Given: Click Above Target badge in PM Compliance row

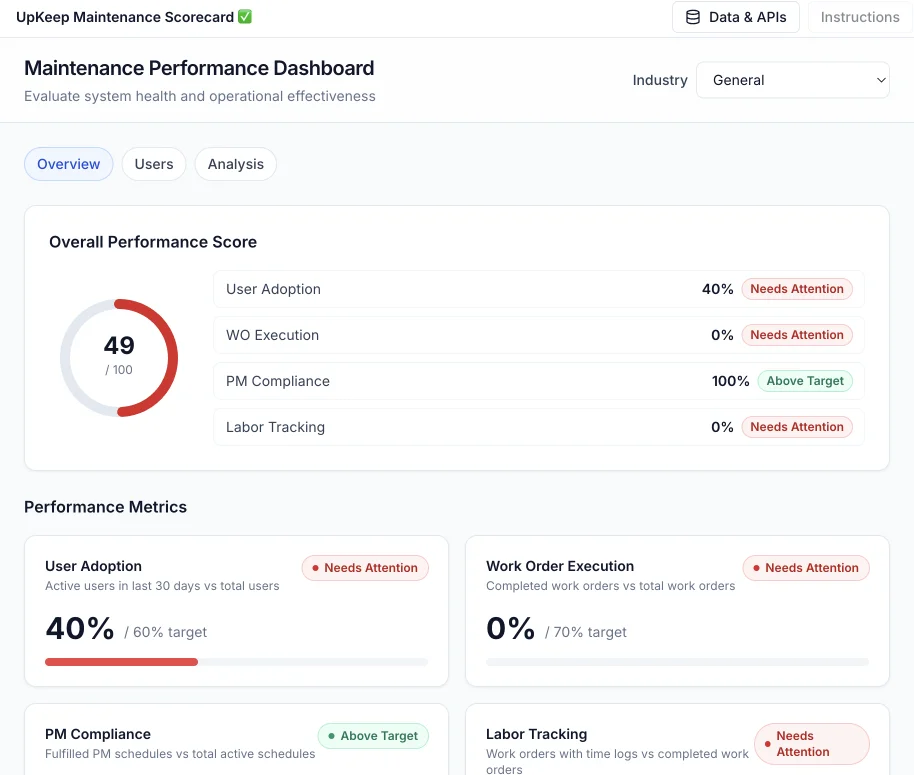Looking at the screenshot, I should pyautogui.click(x=805, y=381).
